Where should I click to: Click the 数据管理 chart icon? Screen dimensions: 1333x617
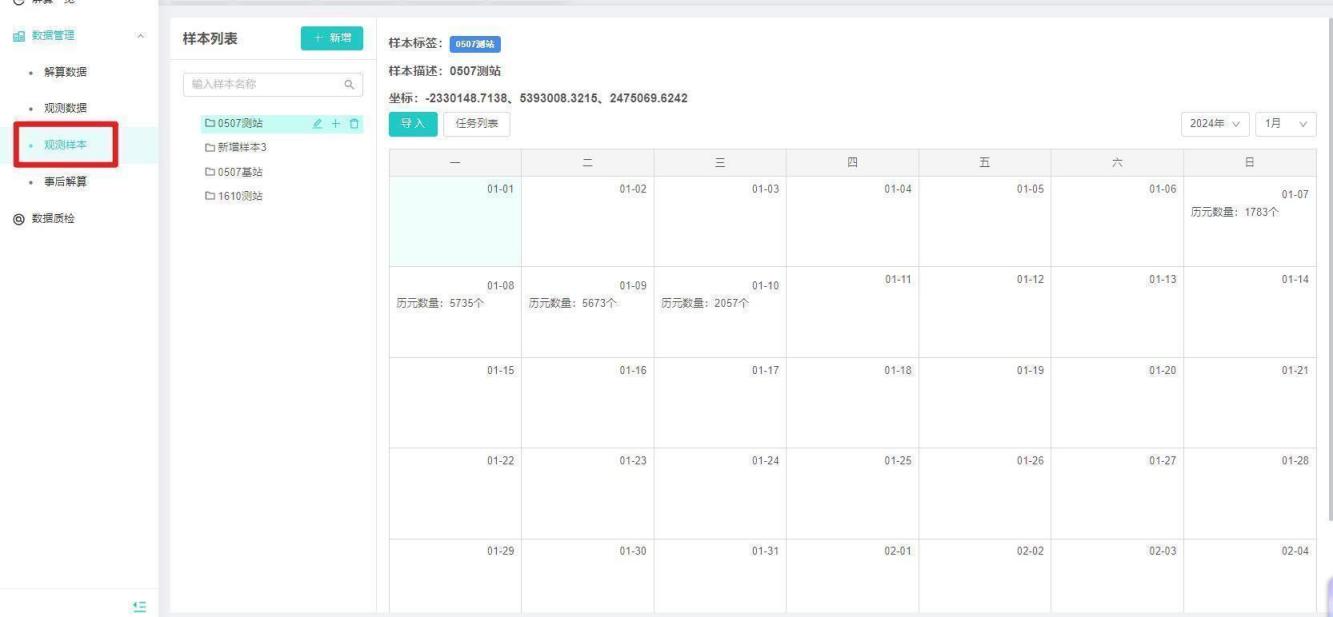(18, 36)
